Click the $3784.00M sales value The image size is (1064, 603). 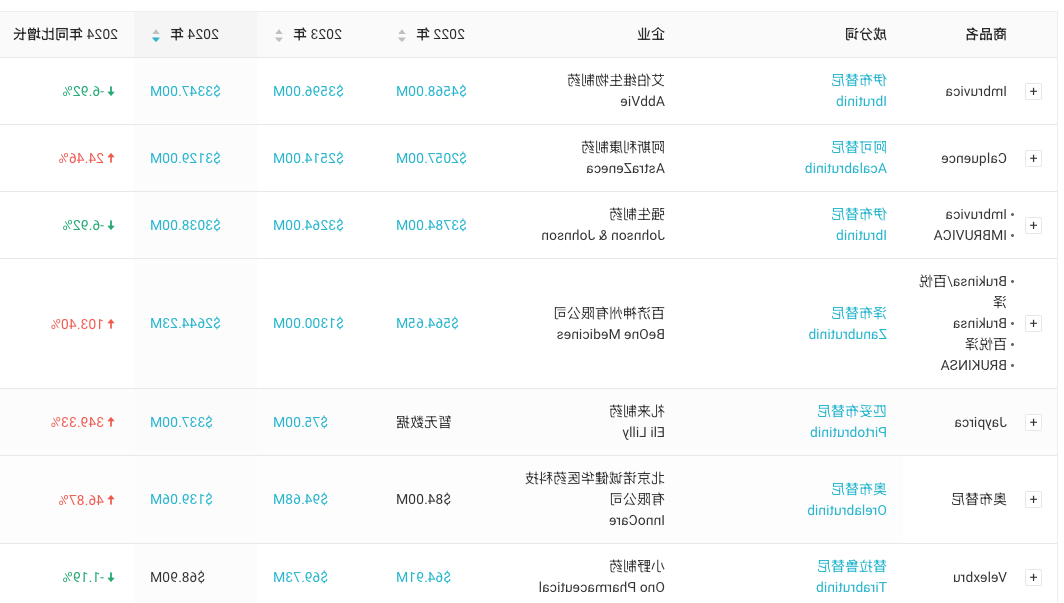pos(432,225)
